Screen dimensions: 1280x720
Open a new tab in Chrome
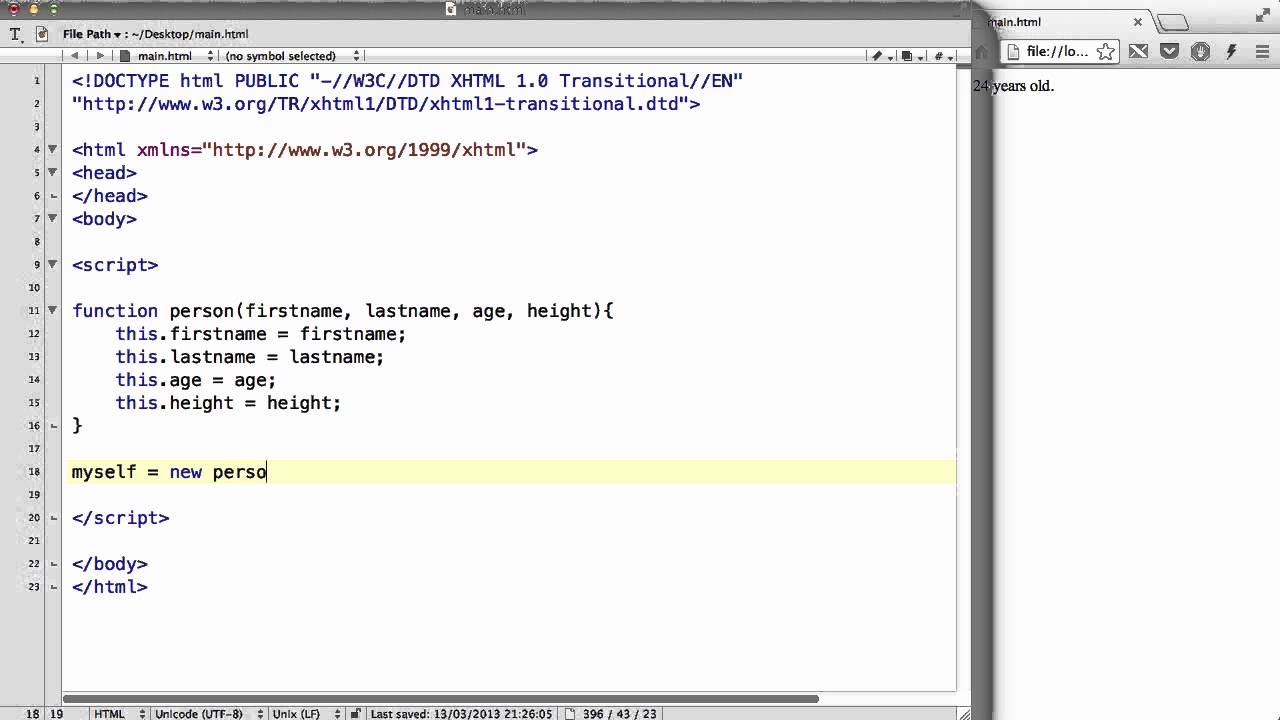pyautogui.click(x=1172, y=22)
